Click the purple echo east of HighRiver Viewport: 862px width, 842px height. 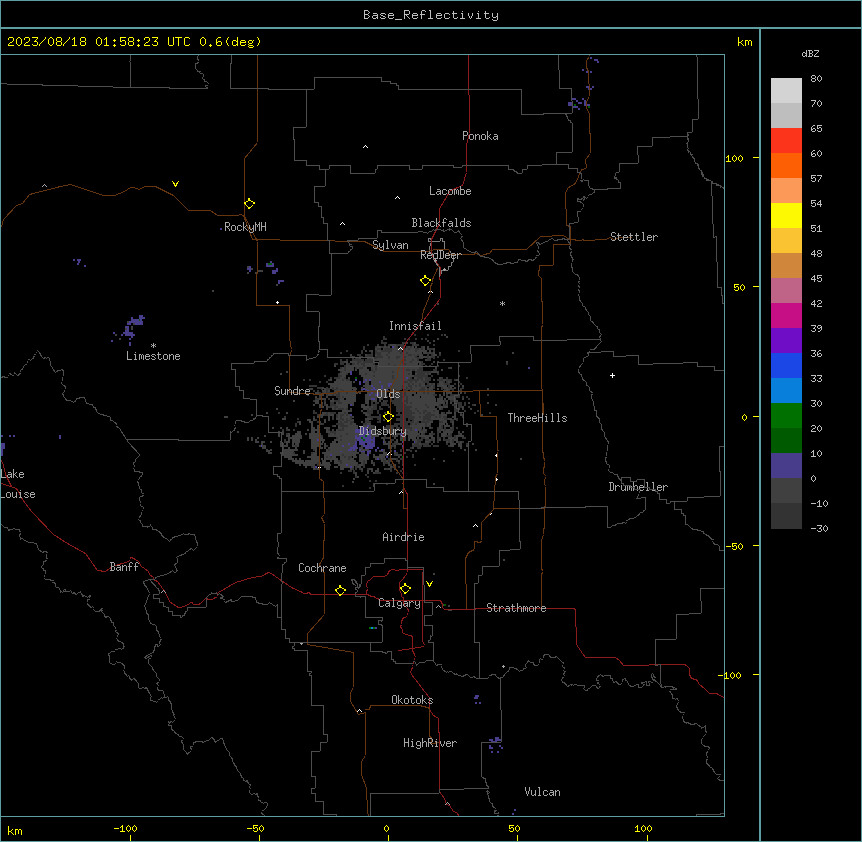[495, 745]
